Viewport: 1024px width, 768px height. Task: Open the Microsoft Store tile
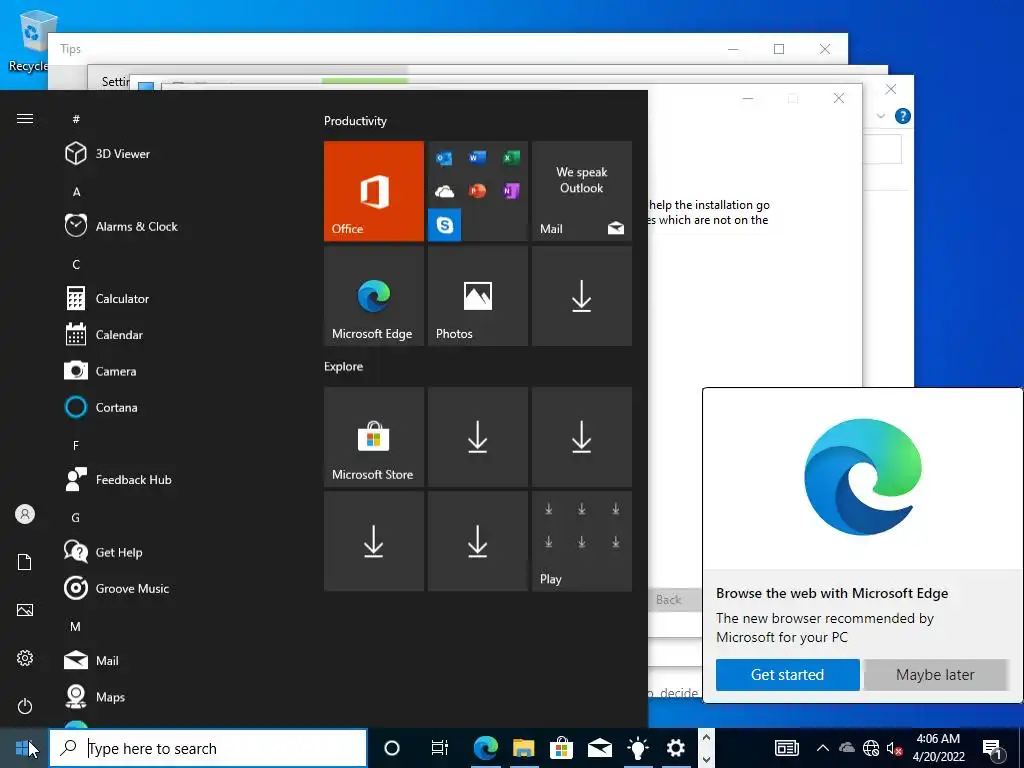[x=374, y=437]
